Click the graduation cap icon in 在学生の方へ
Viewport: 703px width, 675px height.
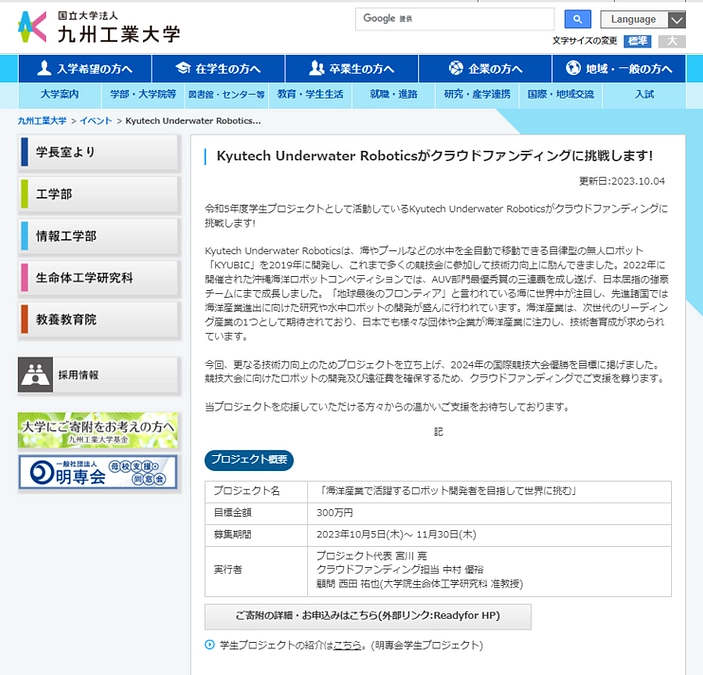pos(183,68)
